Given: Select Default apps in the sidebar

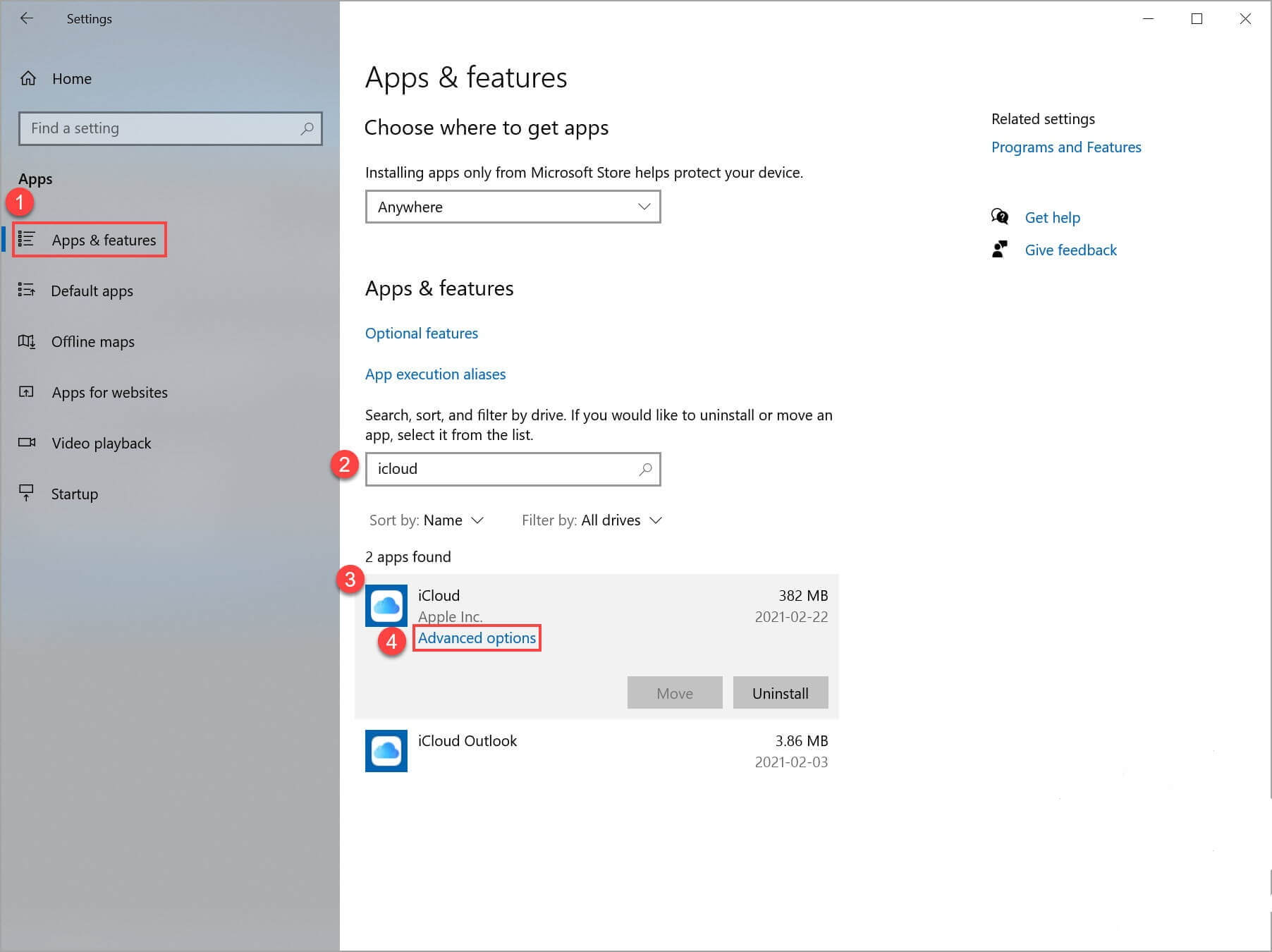Looking at the screenshot, I should pos(92,291).
